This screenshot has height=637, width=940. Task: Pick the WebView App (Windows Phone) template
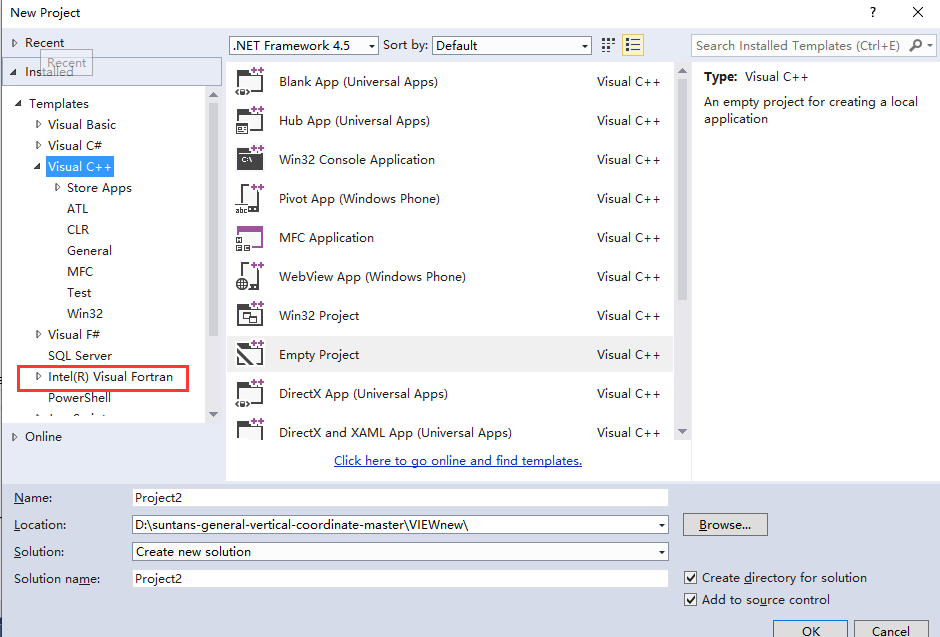[249, 276]
